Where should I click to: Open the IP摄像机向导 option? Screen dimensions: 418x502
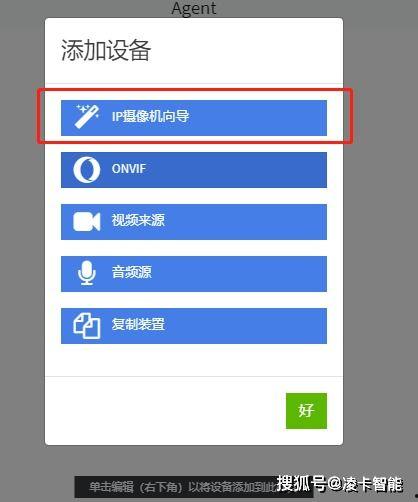(x=194, y=118)
